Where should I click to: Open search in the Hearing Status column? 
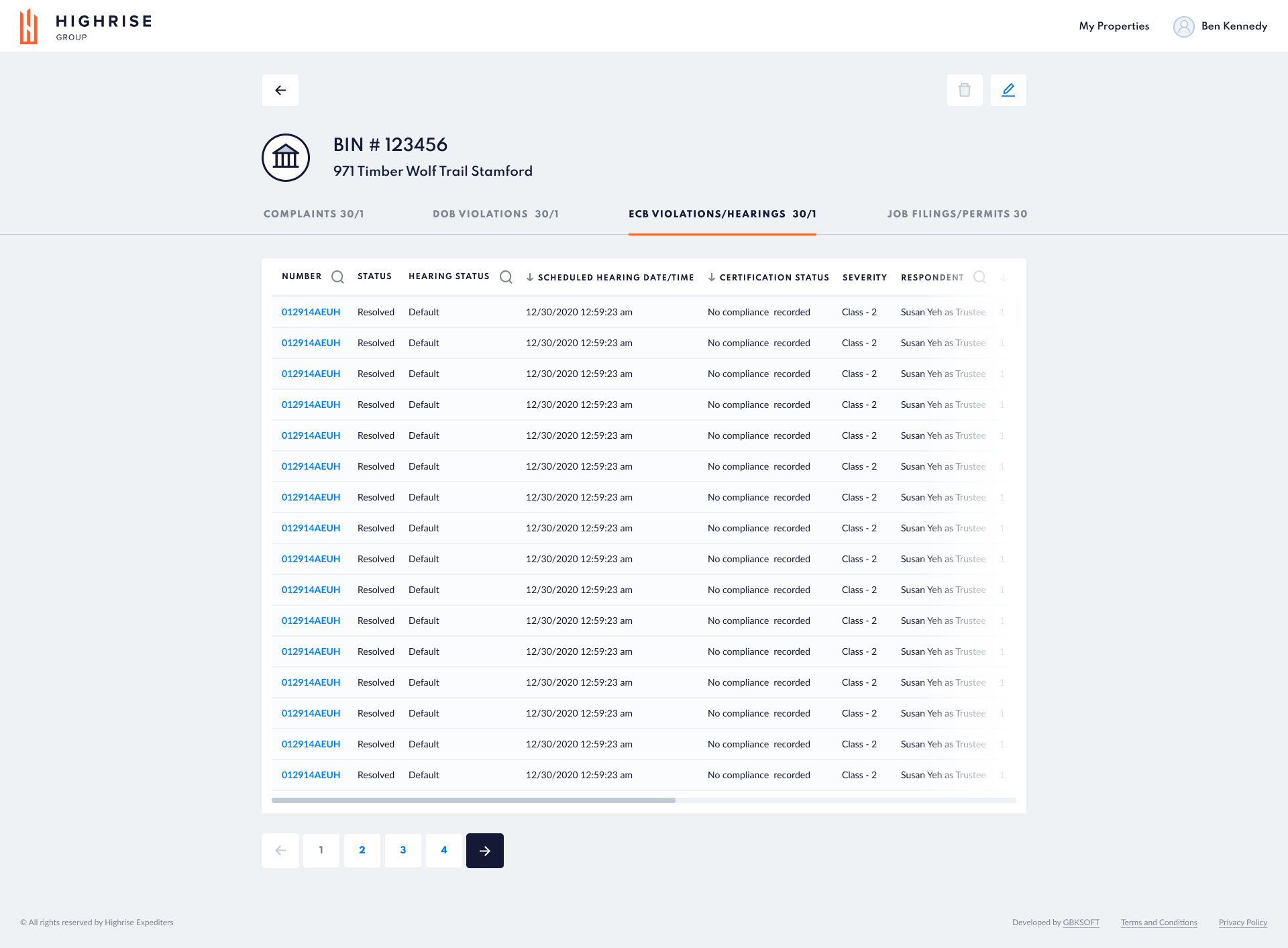(x=506, y=277)
